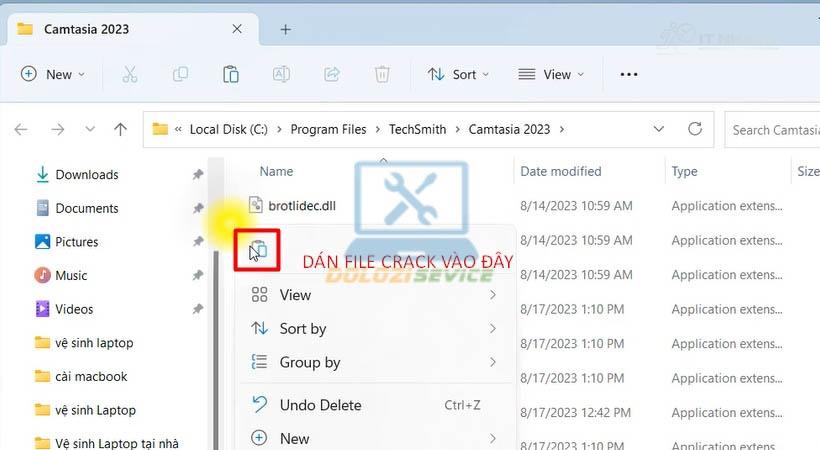Click the Cut icon in the toolbar
This screenshot has width=820, height=450.
point(130,74)
